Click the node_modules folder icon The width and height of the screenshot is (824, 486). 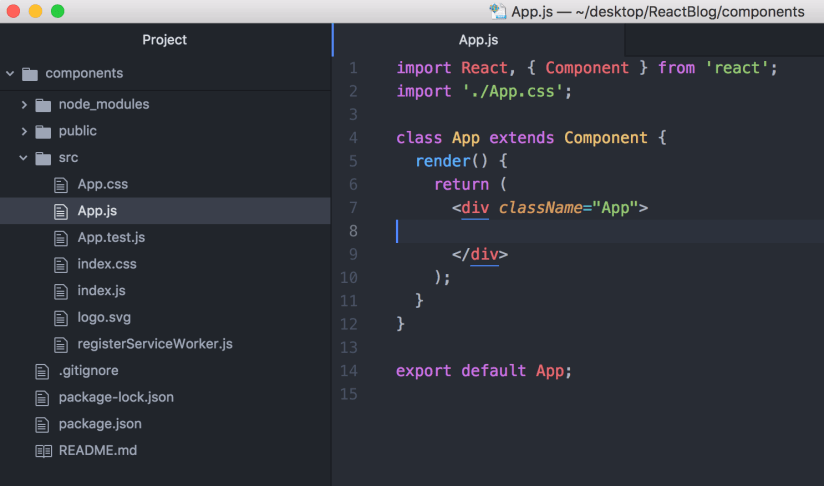coord(42,105)
